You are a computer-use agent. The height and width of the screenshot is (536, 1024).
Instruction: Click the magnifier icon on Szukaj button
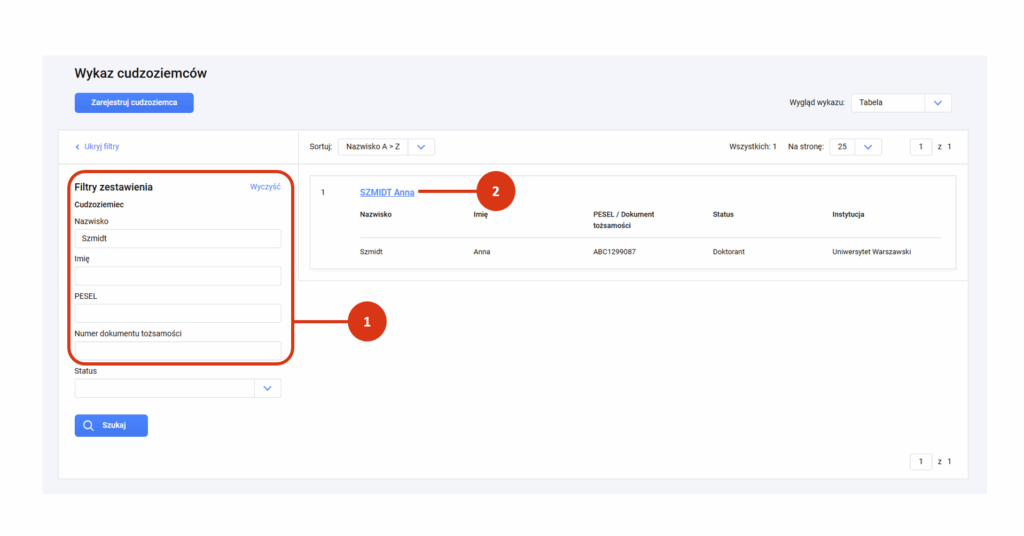[x=88, y=426]
